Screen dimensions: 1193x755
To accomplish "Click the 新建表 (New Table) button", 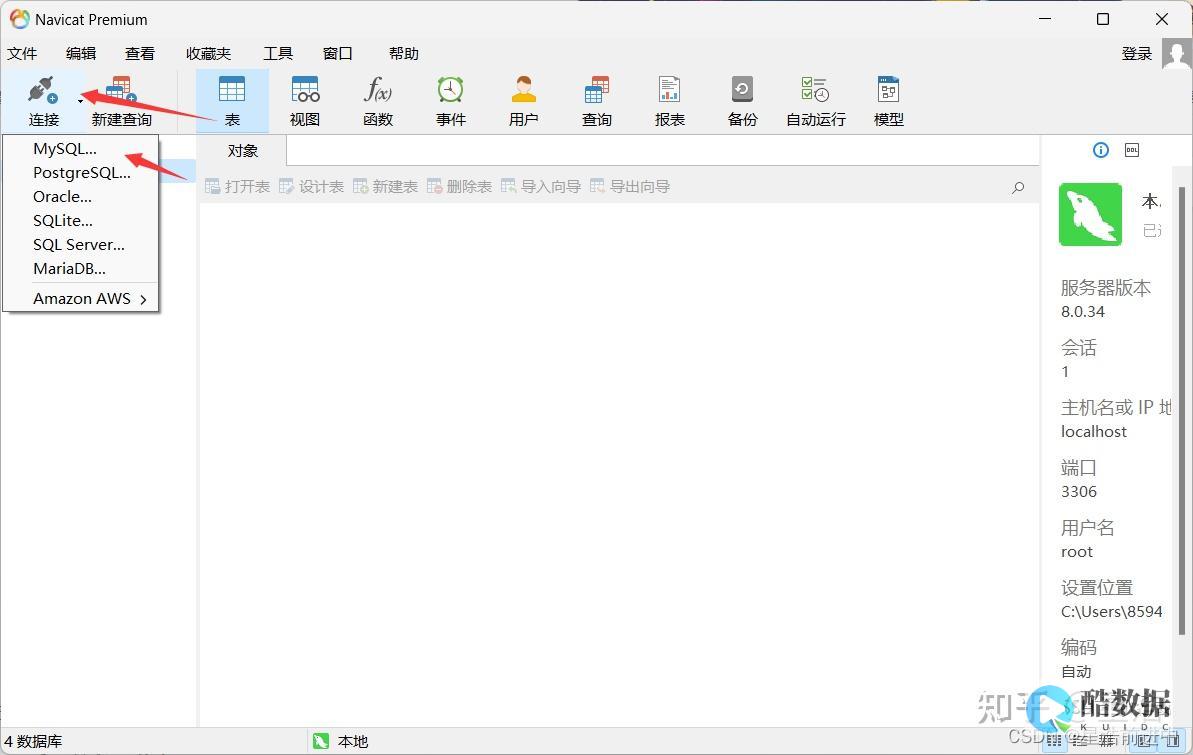I will coord(385,186).
